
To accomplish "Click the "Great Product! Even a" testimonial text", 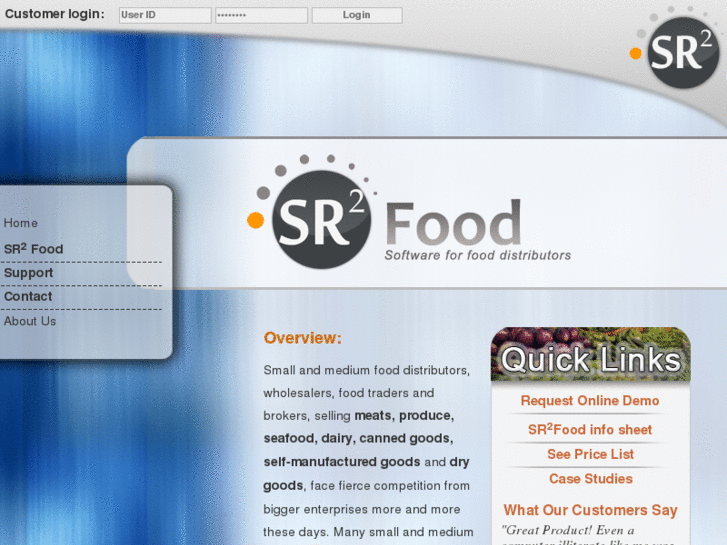I will click(x=568, y=530).
